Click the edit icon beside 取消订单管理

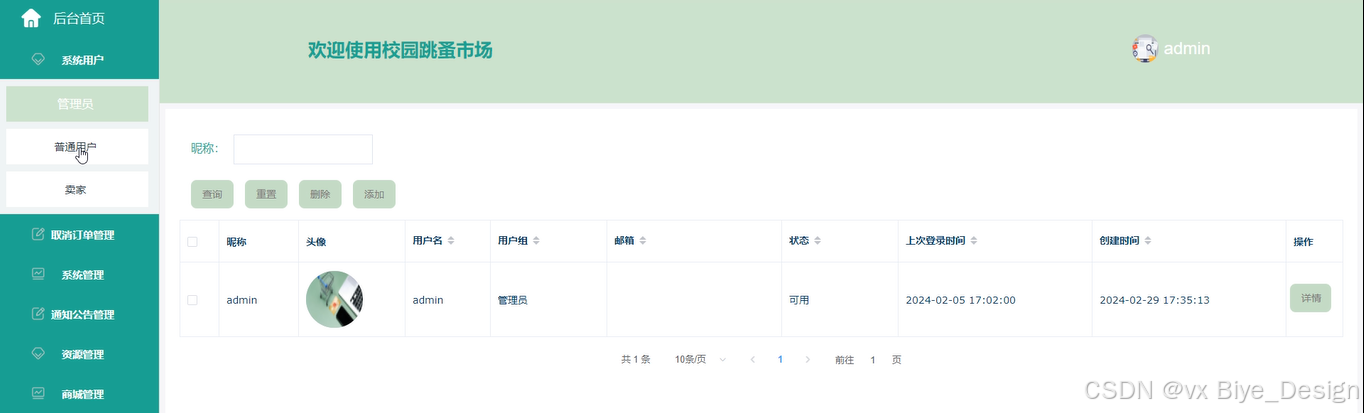[38, 235]
